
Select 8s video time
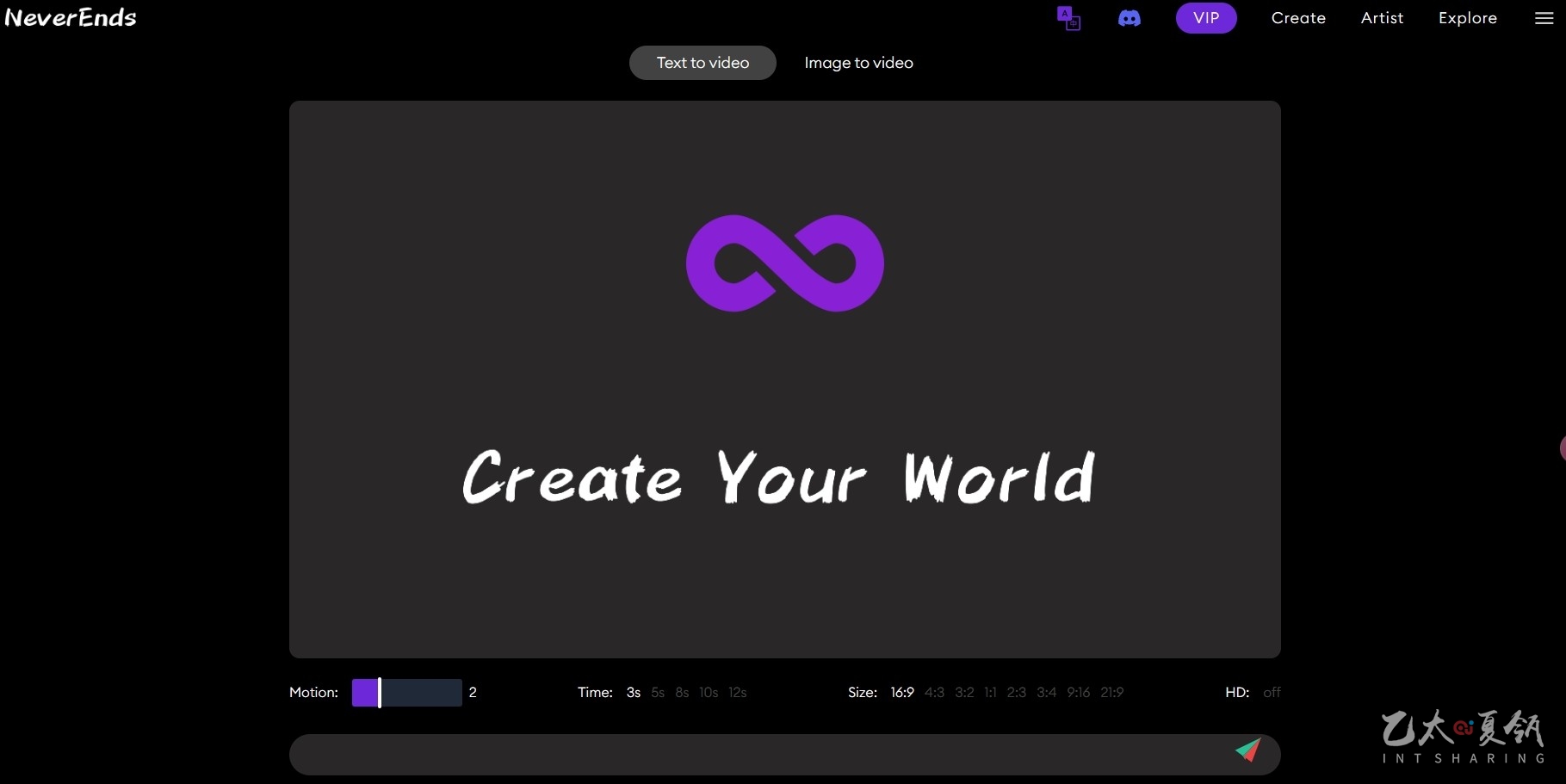point(682,693)
